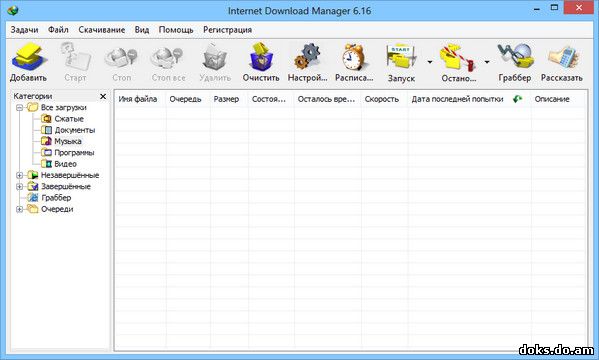This screenshot has height=360, width=599.
Task: Click the Стоп все toolbar icon
Action: point(167,57)
